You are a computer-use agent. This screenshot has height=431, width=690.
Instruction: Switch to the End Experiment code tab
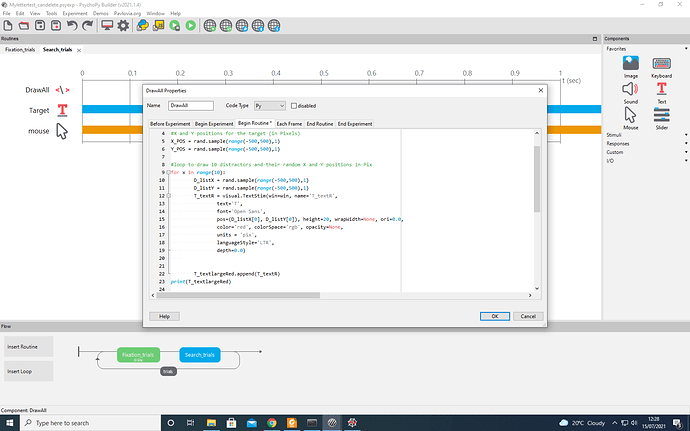tap(355, 124)
